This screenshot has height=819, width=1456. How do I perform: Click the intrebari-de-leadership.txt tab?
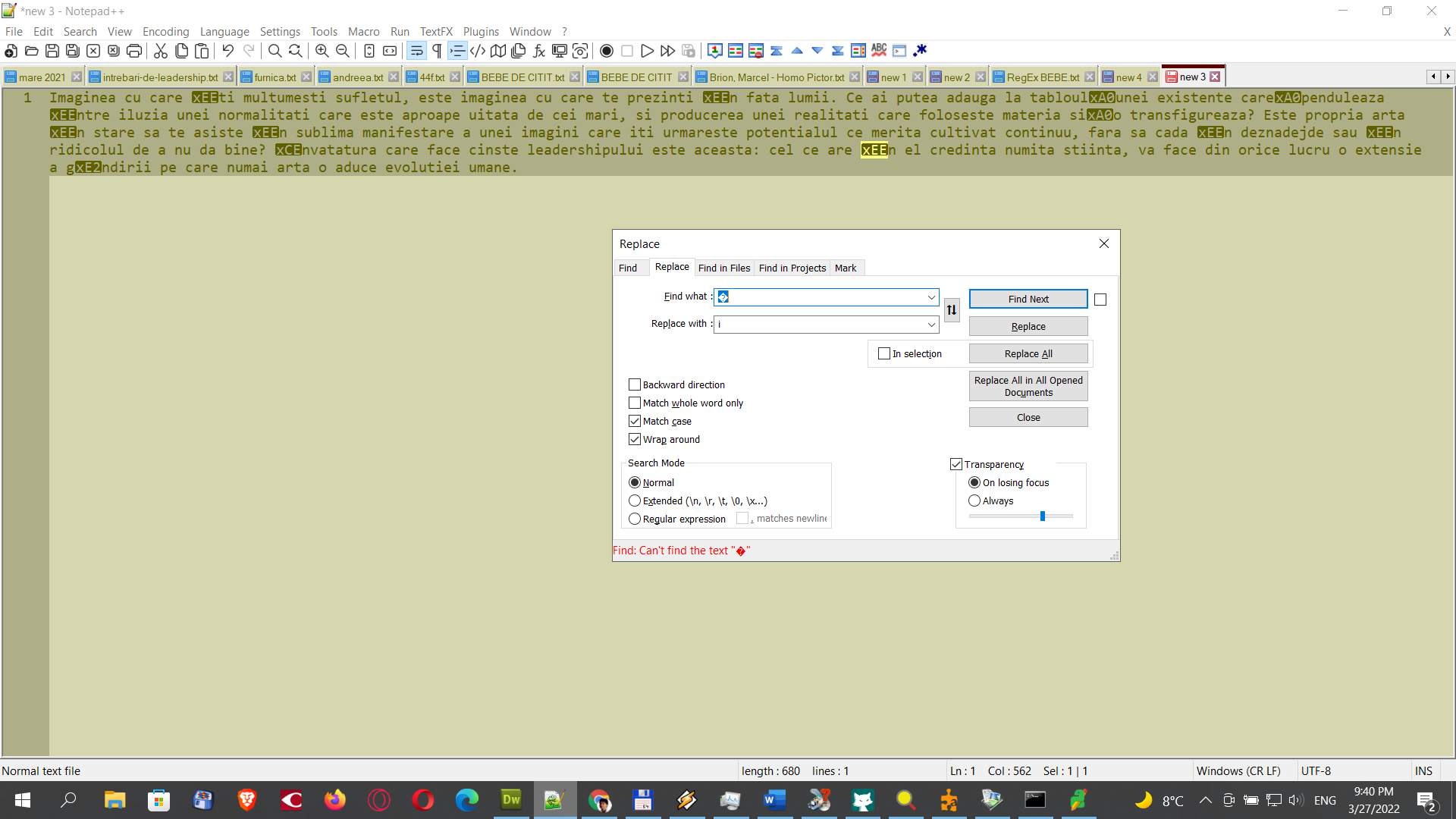(x=160, y=77)
